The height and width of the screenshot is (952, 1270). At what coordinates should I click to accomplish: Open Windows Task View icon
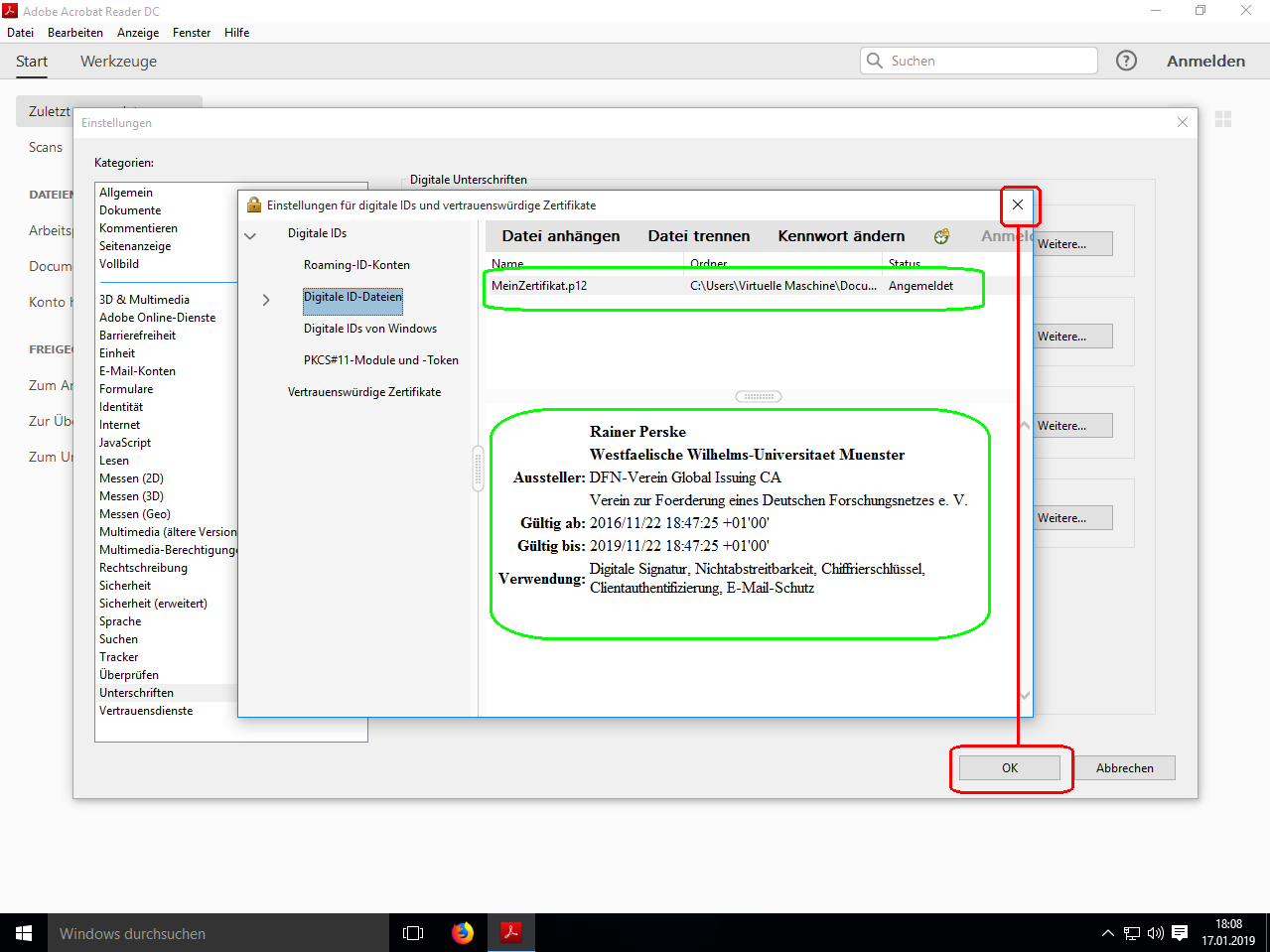click(413, 933)
